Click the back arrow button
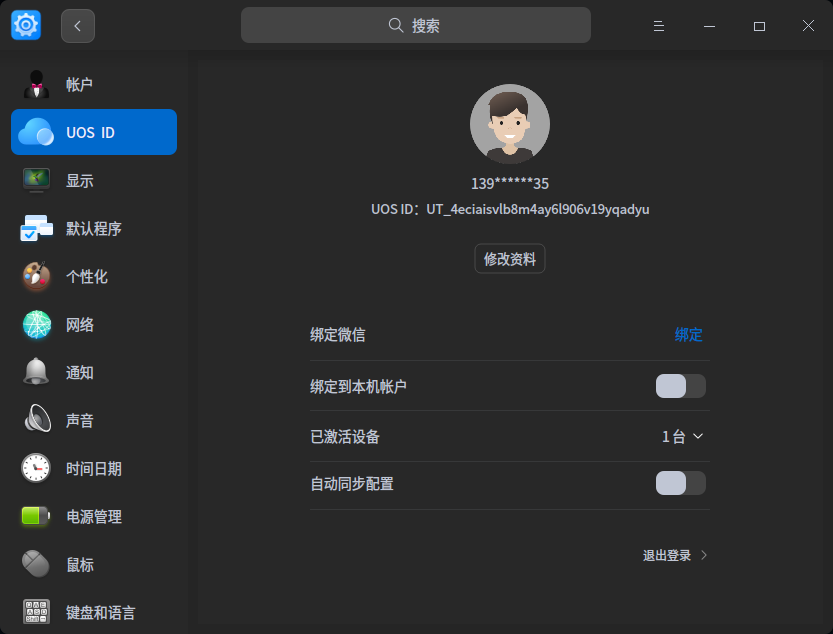 [x=78, y=26]
